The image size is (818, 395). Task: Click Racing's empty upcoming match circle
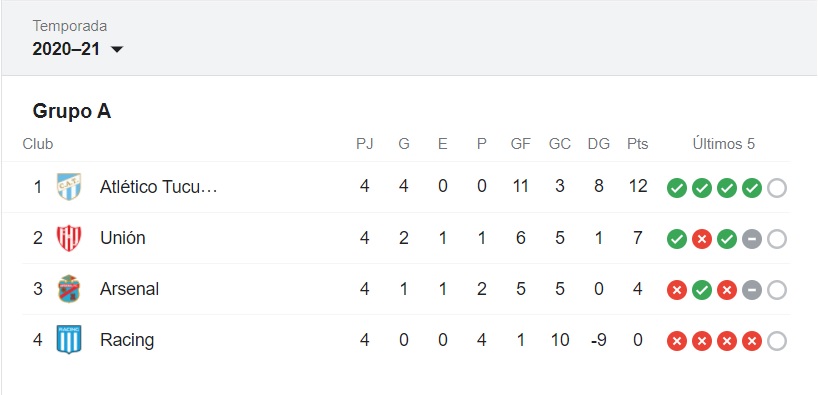click(777, 341)
